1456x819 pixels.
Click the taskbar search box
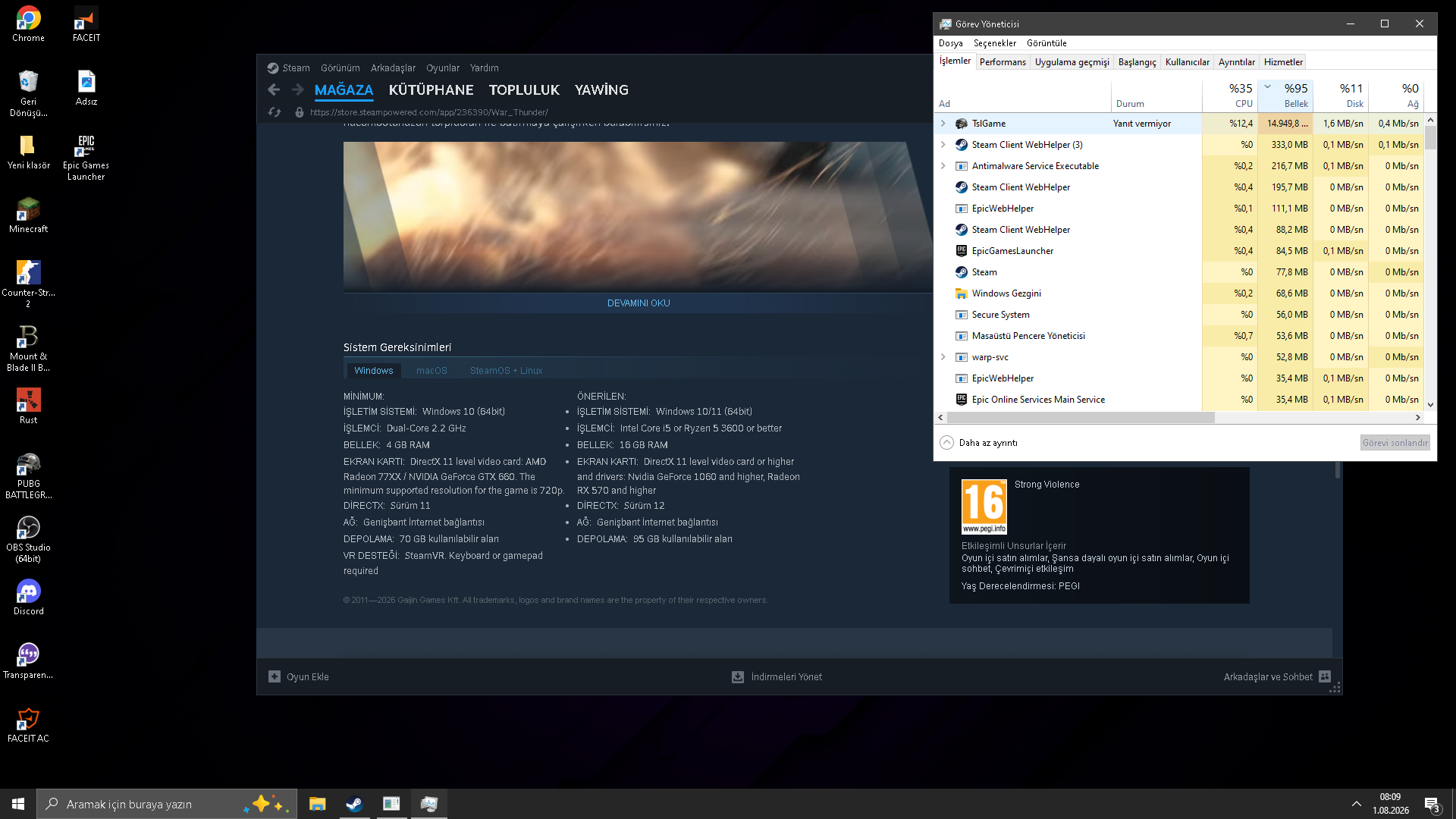pos(167,804)
